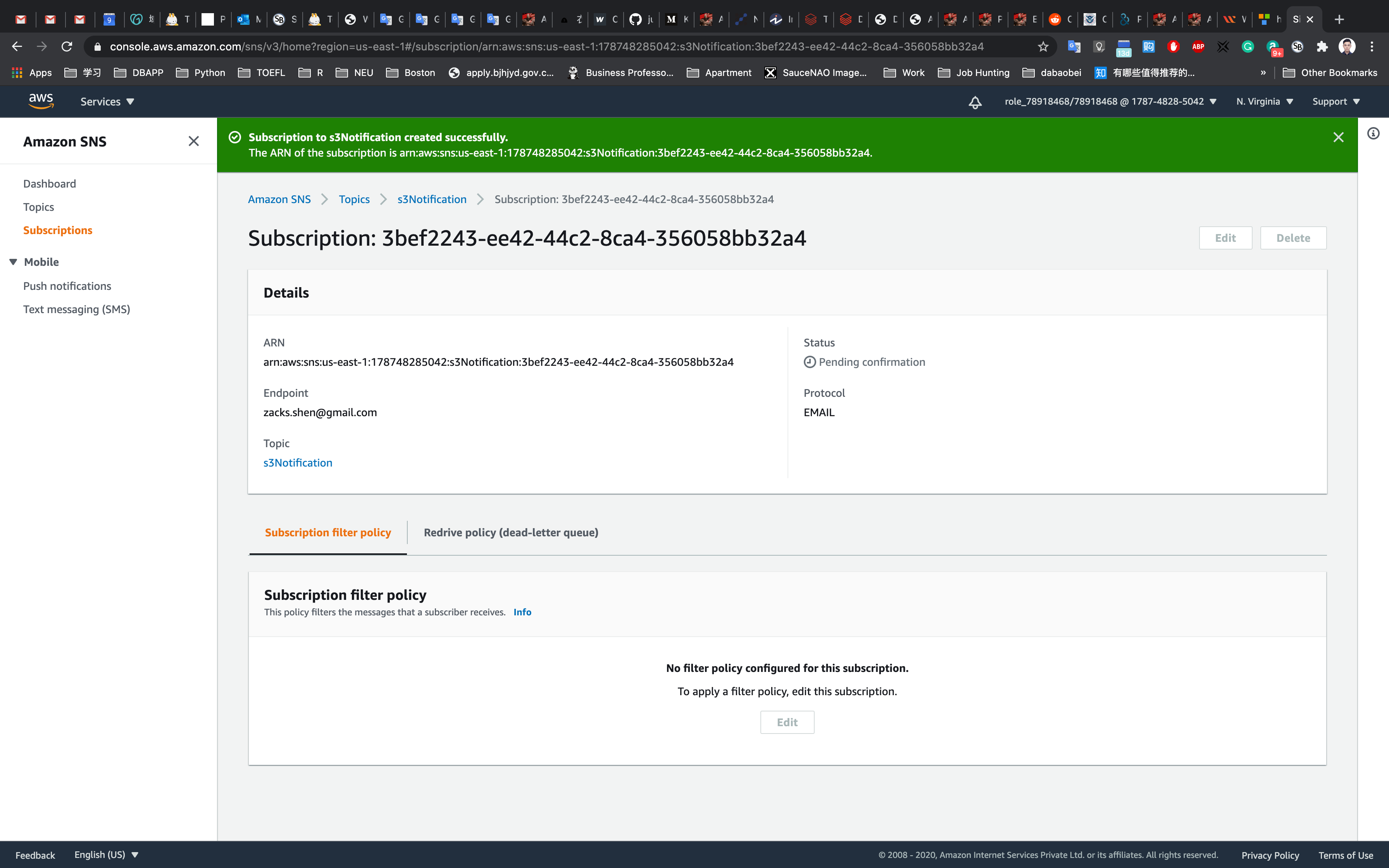Click the browser reload icon
Image resolution: width=1389 pixels, height=868 pixels.
[x=67, y=46]
